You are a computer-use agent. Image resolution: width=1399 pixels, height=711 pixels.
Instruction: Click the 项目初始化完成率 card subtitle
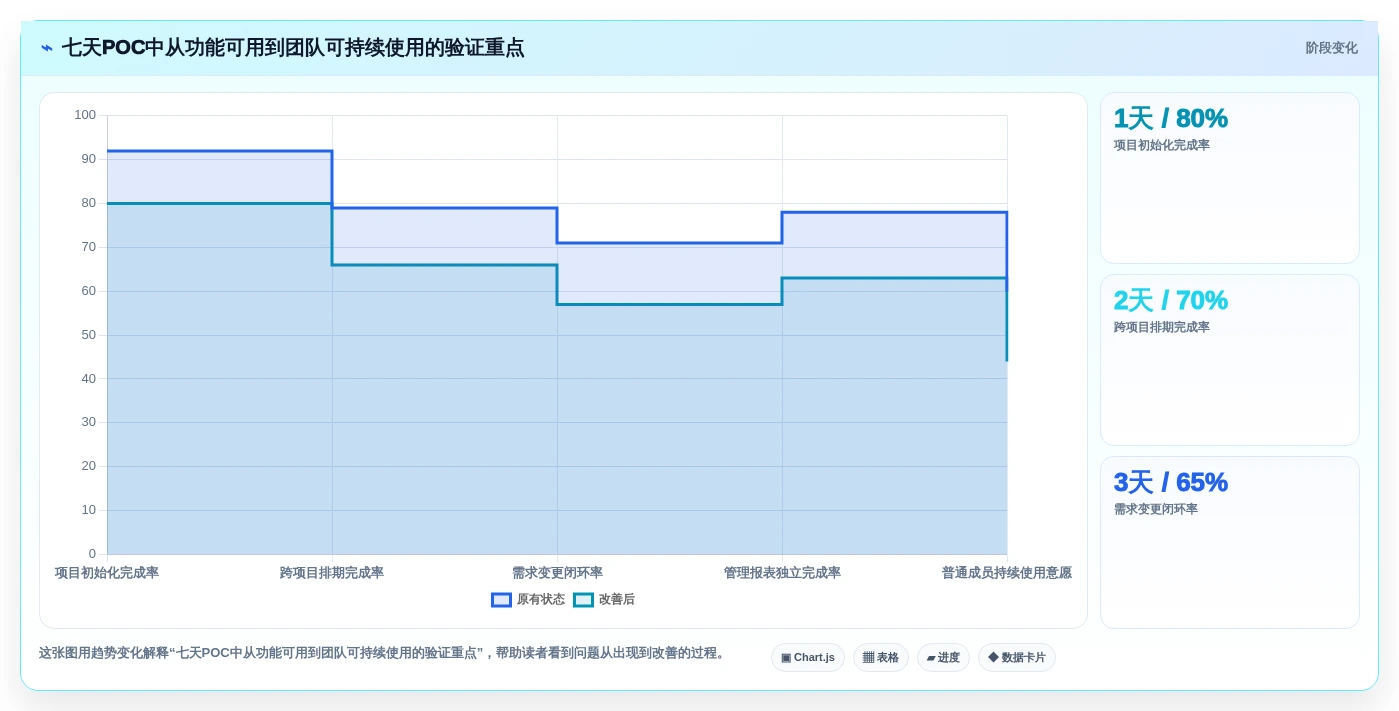pyautogui.click(x=1161, y=145)
